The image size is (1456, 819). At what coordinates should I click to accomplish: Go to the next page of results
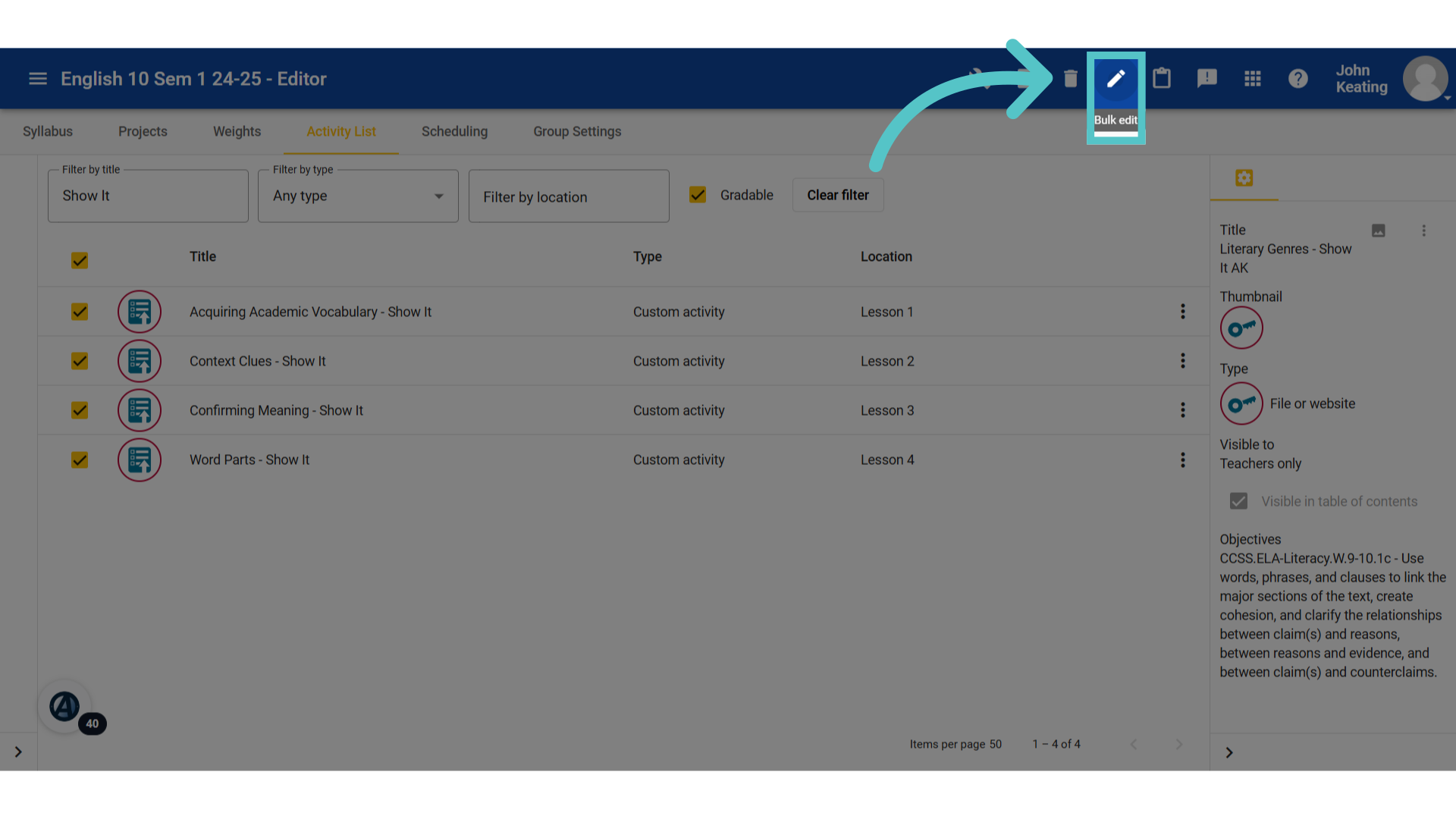1178,745
